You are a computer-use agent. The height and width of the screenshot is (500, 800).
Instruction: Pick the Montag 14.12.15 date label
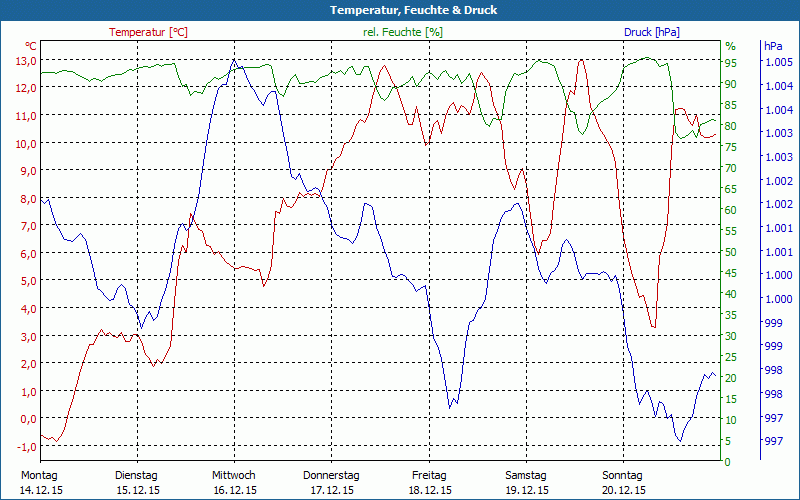coord(39,482)
